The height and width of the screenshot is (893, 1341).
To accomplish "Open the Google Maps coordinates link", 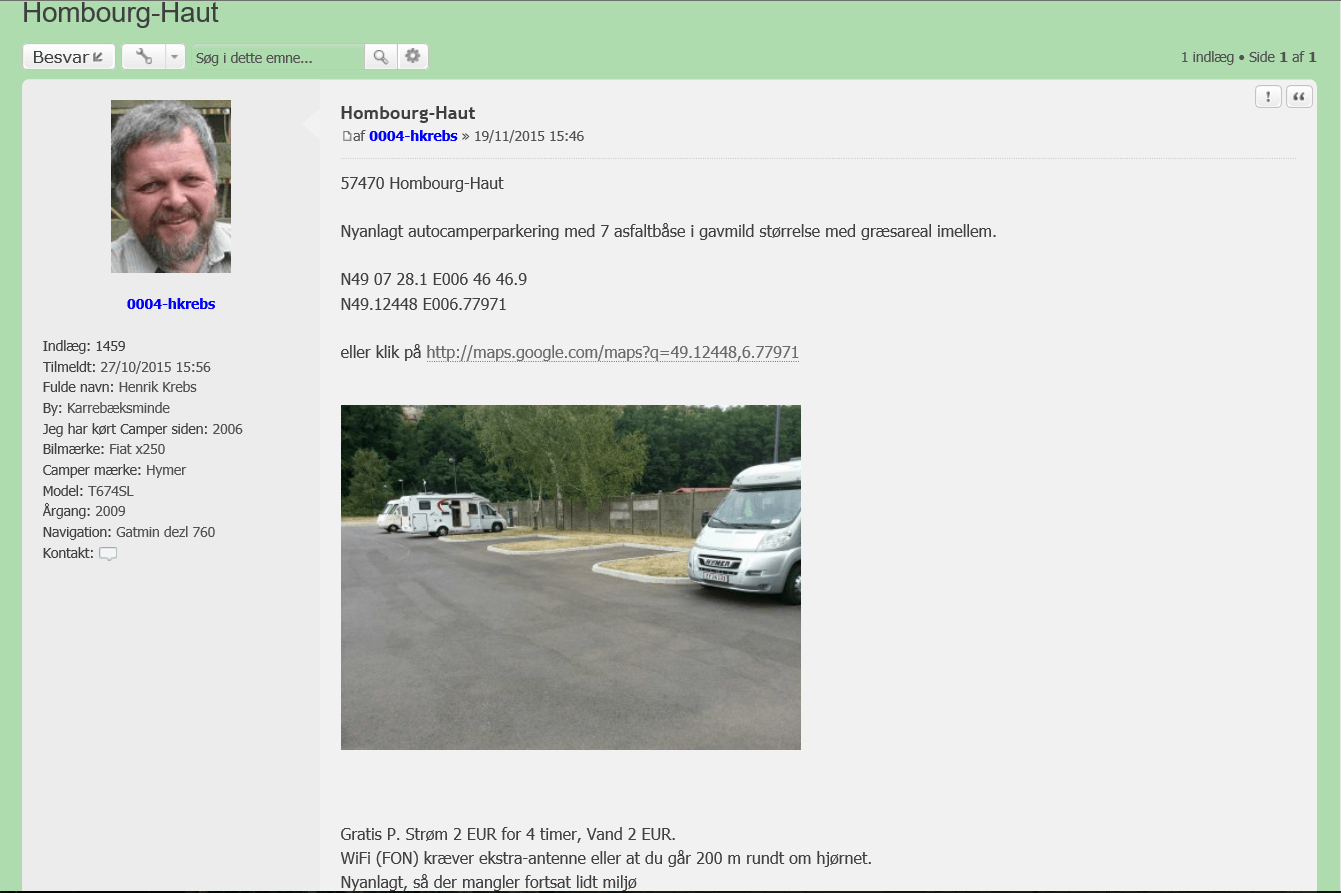I will pos(612,352).
